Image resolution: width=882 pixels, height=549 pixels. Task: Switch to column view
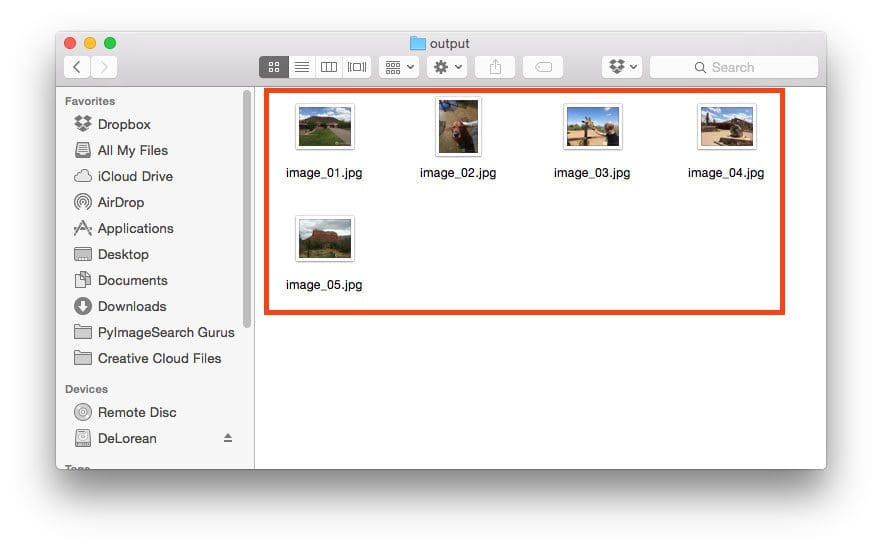point(329,67)
